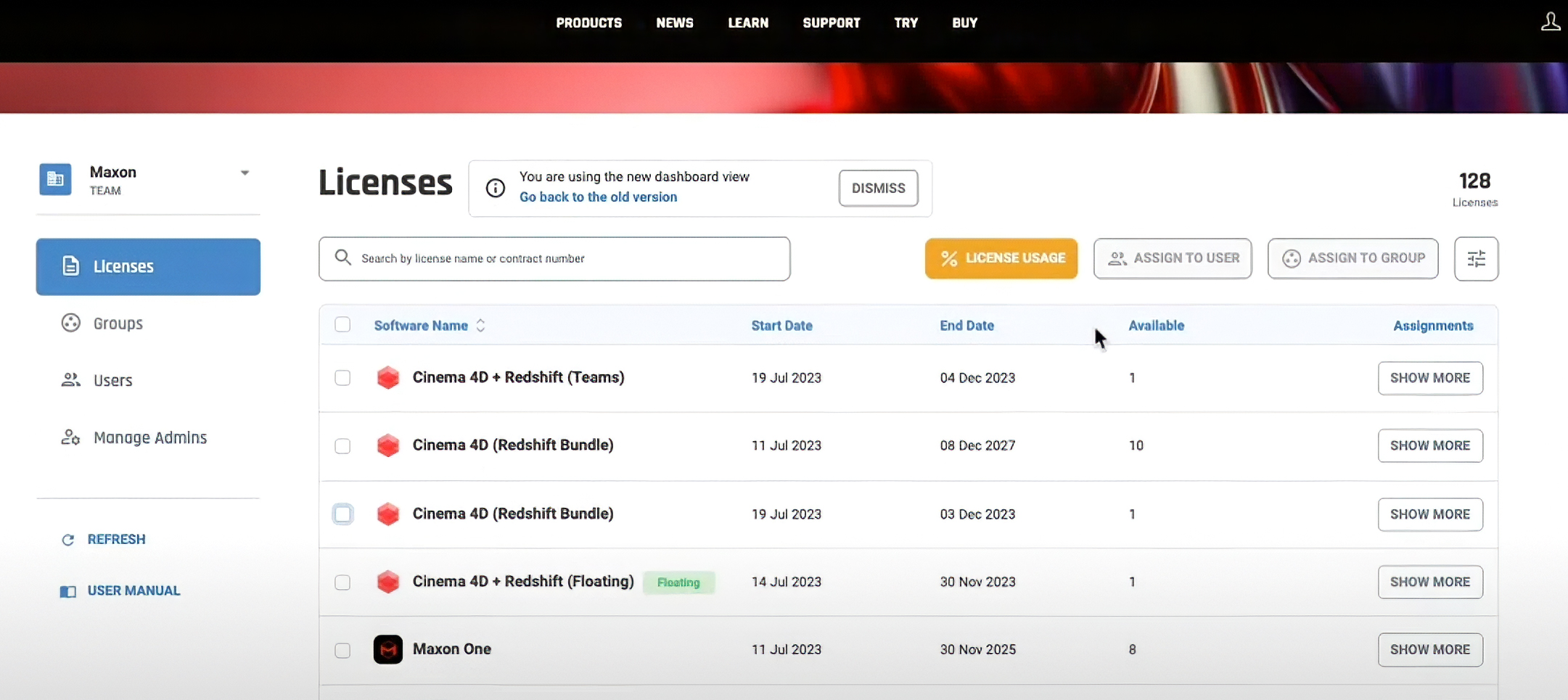Image resolution: width=1568 pixels, height=700 pixels.
Task: Focus the license name search field
Action: [x=554, y=259]
